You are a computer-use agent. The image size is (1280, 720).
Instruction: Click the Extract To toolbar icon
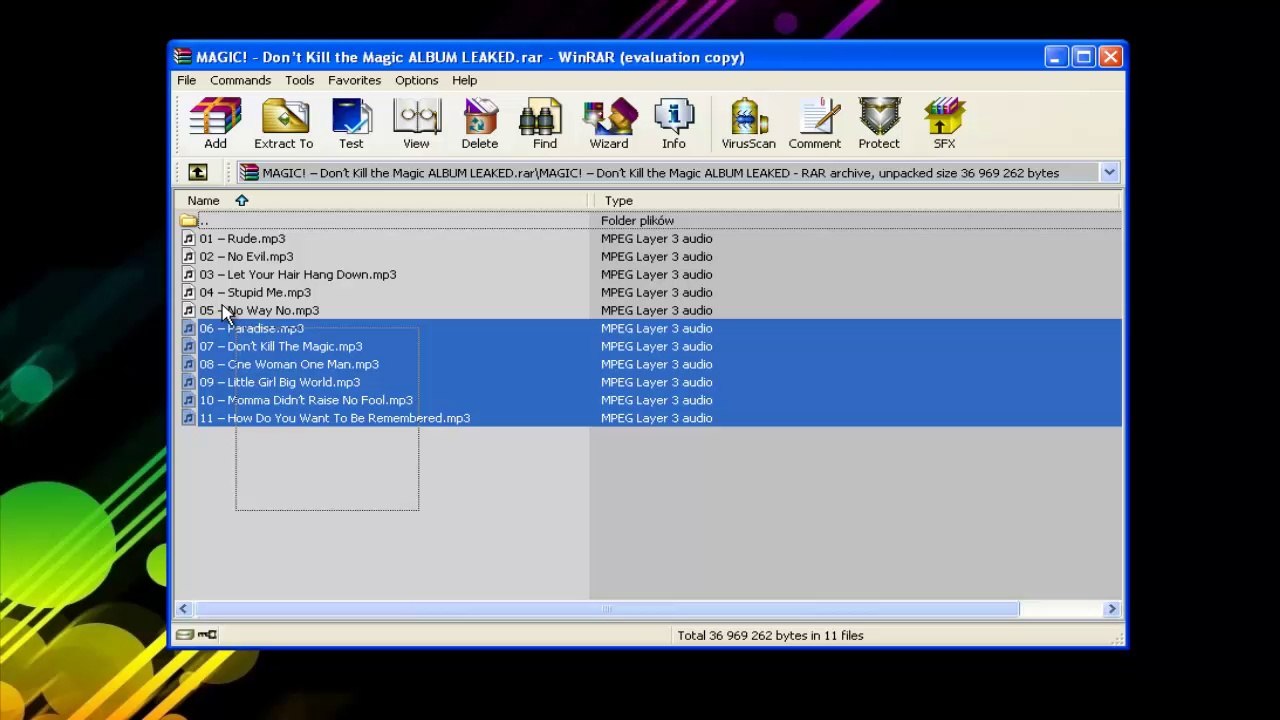284,124
